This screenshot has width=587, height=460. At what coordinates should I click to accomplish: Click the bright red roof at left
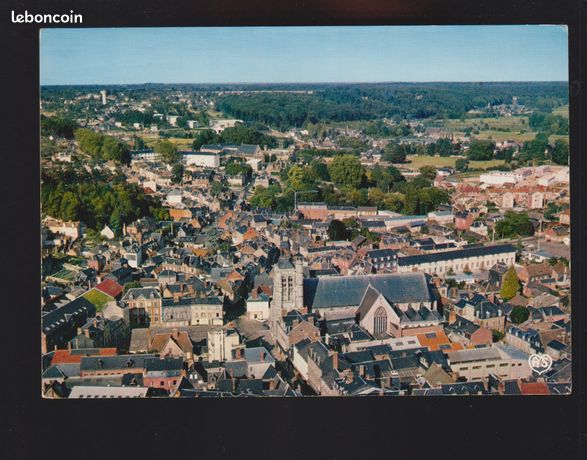tap(109, 288)
